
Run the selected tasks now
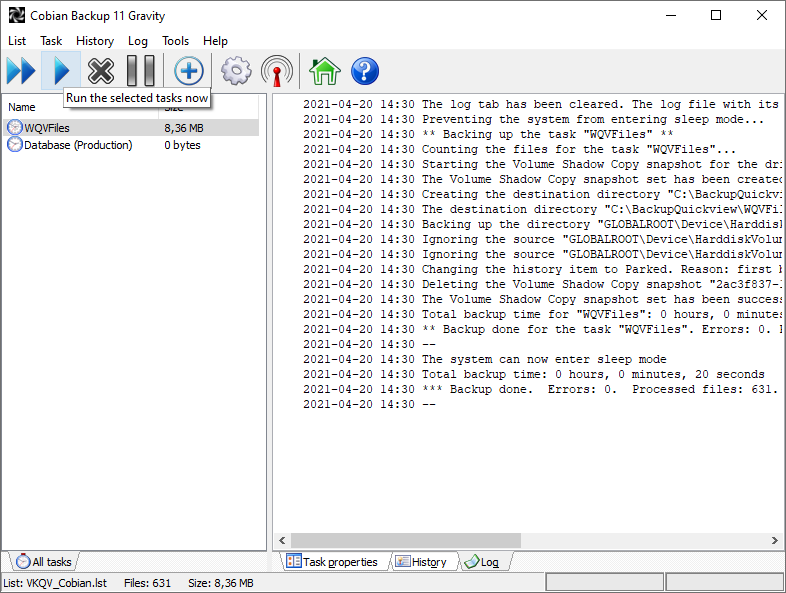pyautogui.click(x=61, y=71)
